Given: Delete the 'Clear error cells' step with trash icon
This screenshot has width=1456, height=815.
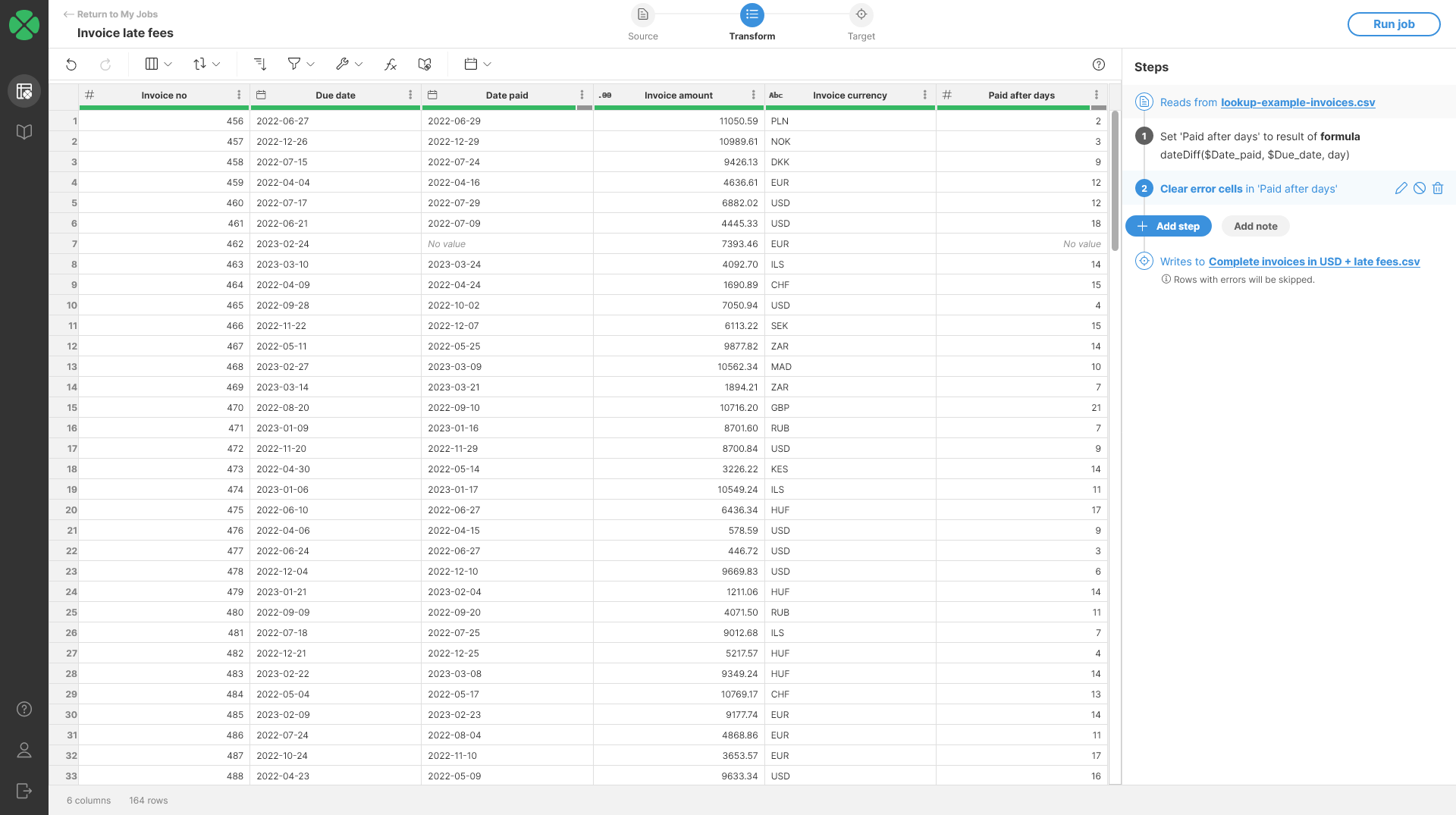Looking at the screenshot, I should [1438, 188].
